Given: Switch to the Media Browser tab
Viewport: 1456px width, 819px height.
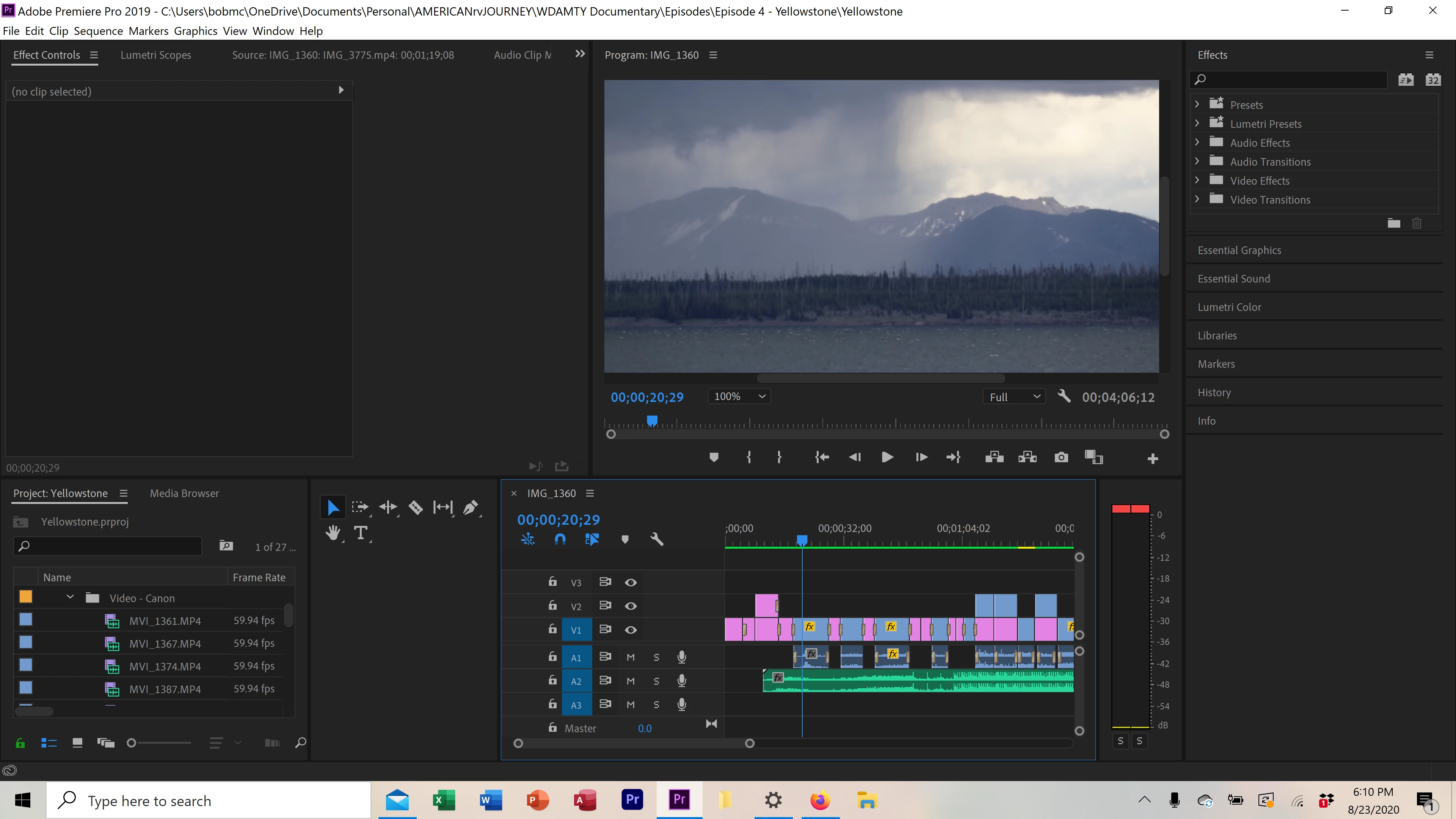Looking at the screenshot, I should click(184, 493).
